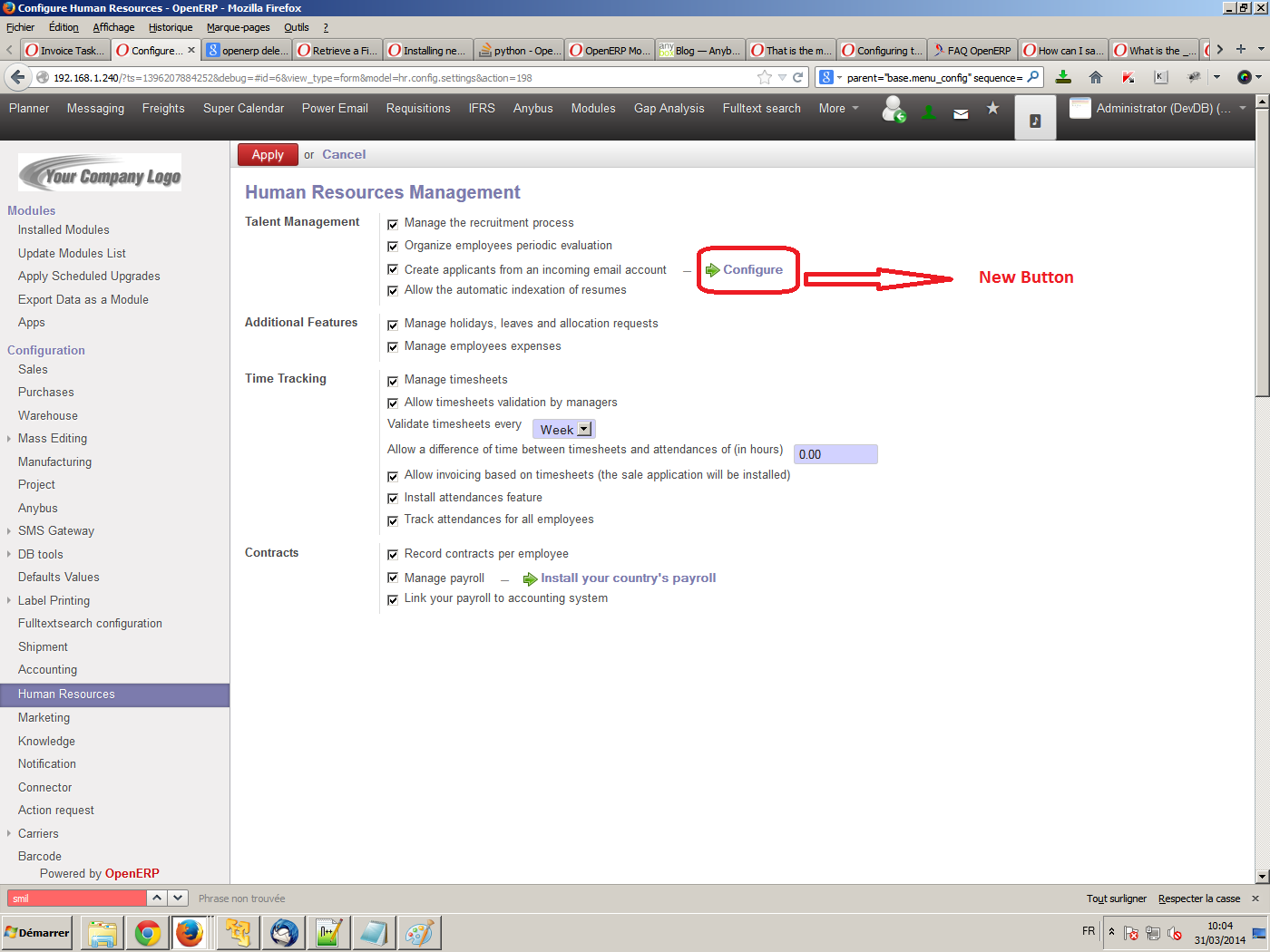Click the virtual keyboard K toolbar icon
Image resolution: width=1270 pixels, height=952 pixels.
coord(1160,77)
